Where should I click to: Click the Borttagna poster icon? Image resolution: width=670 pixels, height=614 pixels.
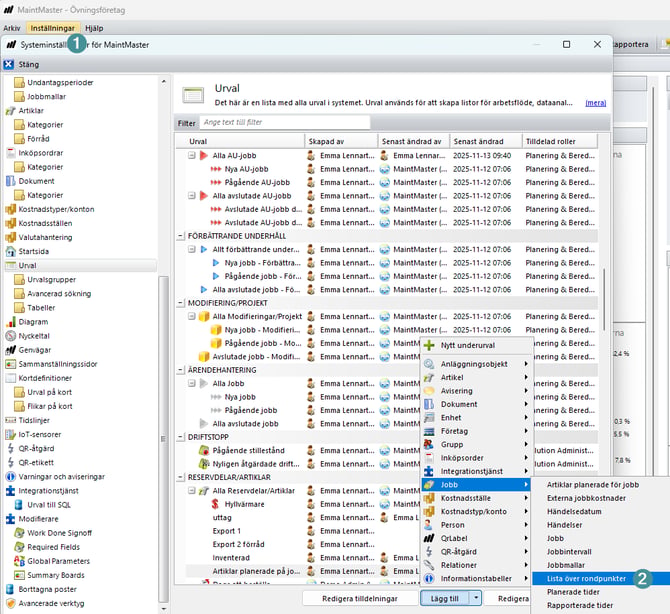coord(10,590)
